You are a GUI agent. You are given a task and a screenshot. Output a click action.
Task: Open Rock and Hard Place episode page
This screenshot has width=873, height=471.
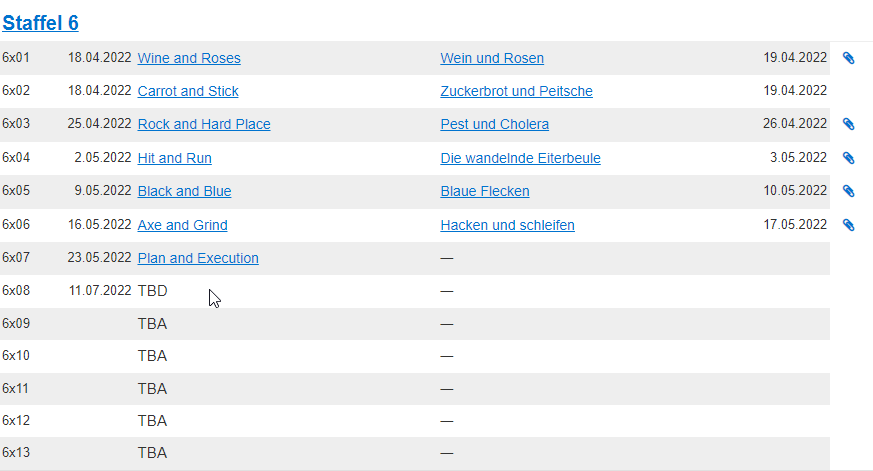(x=204, y=124)
